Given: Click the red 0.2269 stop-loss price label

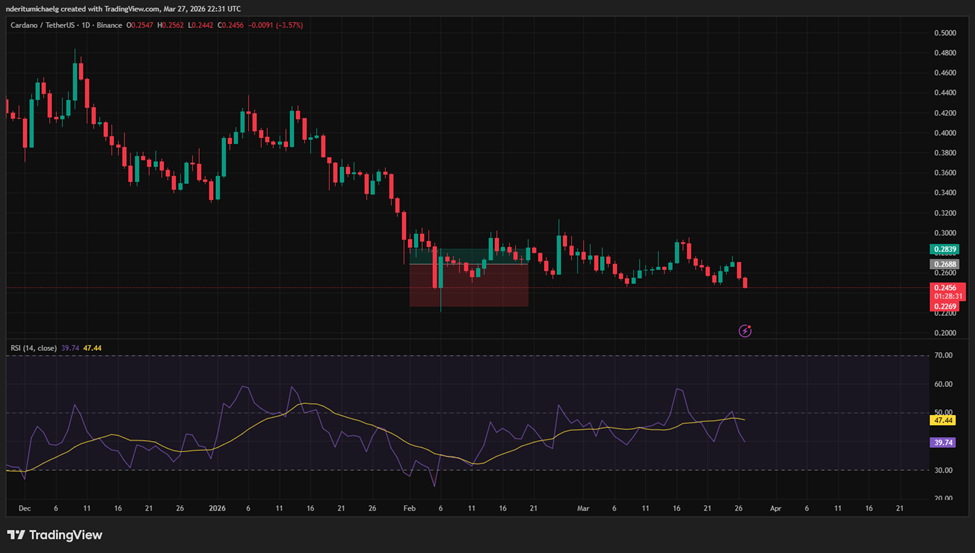Looking at the screenshot, I should 945,306.
